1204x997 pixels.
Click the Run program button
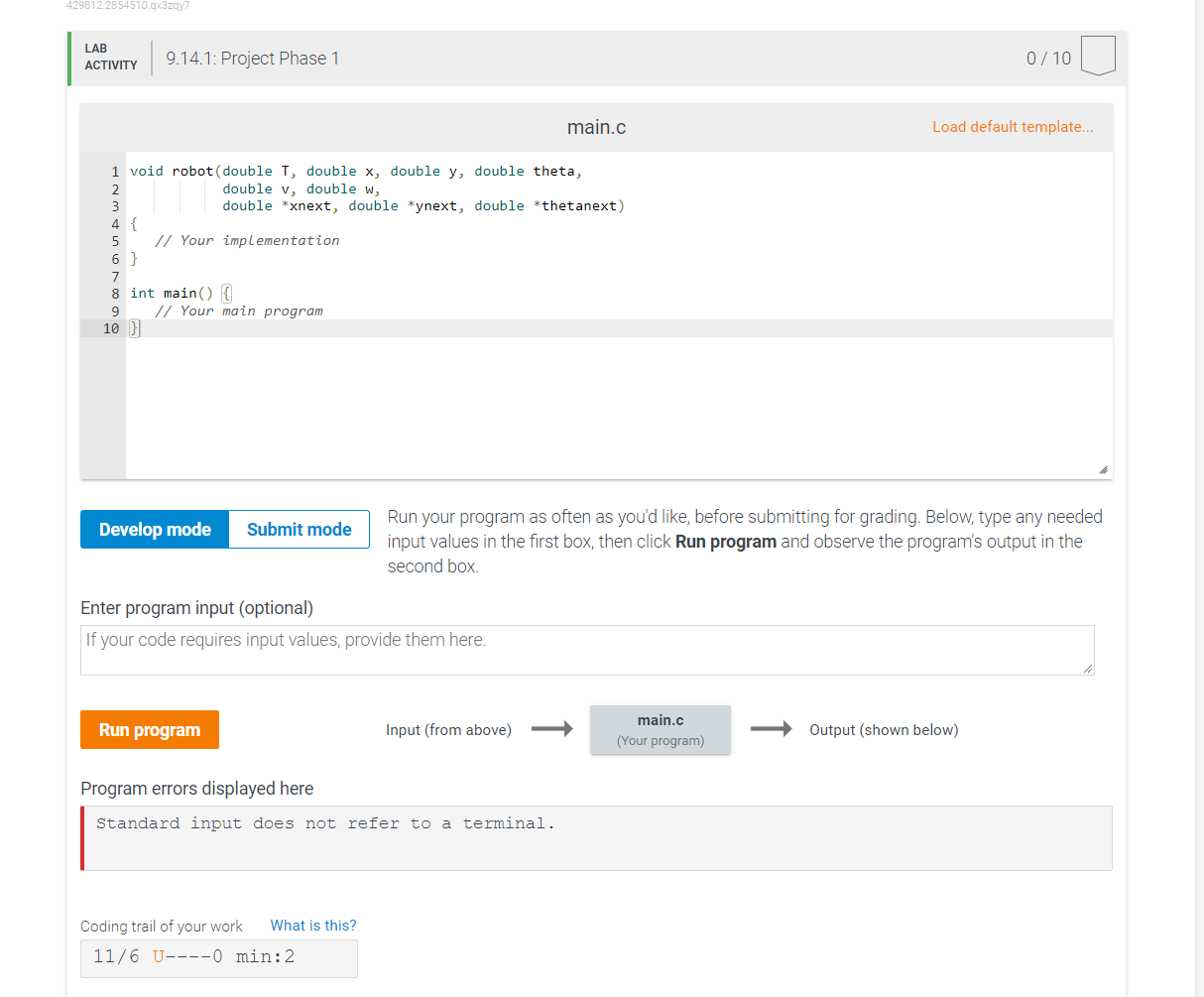[149, 729]
